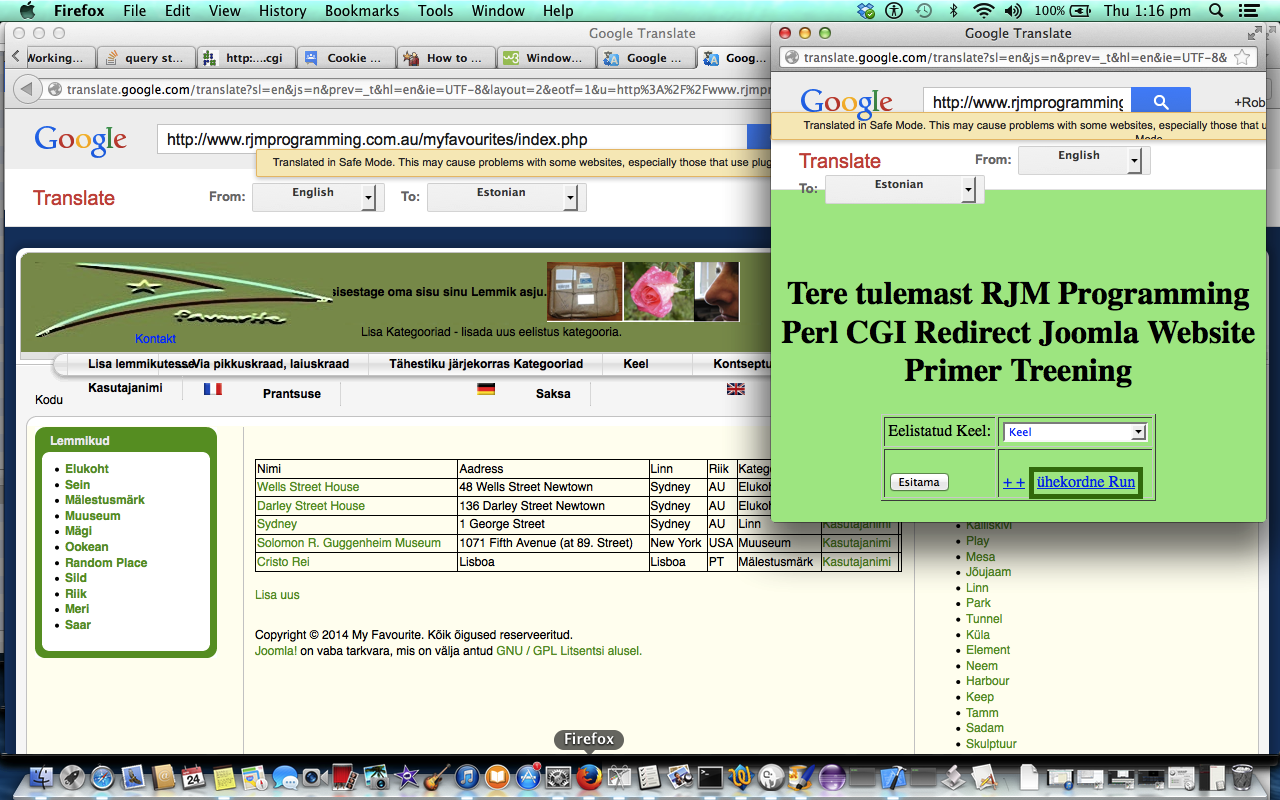The image size is (1280, 800).
Task: Click Firefox icon in the Dock
Action: coord(589,776)
